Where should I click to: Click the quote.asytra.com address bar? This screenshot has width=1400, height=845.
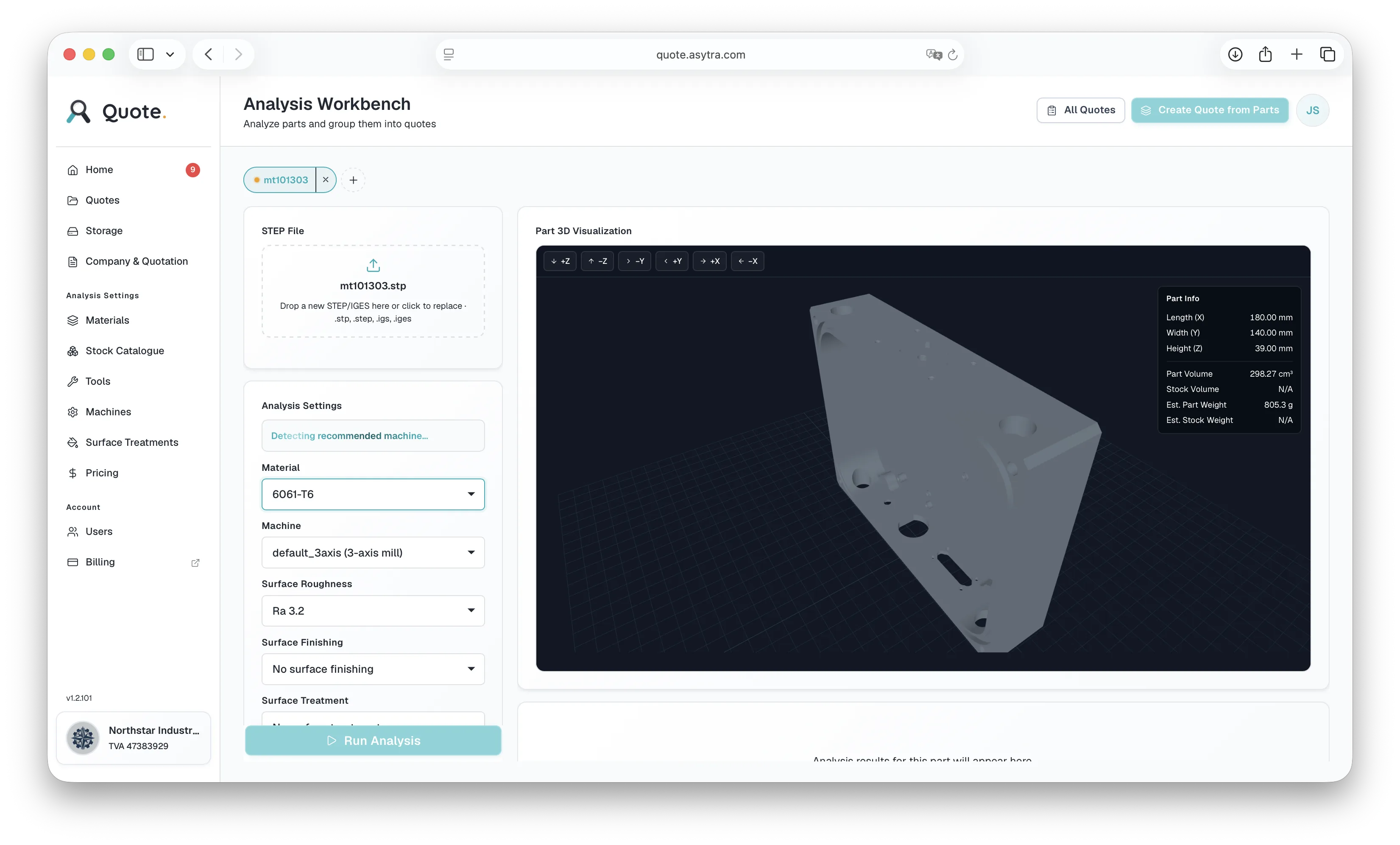pyautogui.click(x=700, y=55)
